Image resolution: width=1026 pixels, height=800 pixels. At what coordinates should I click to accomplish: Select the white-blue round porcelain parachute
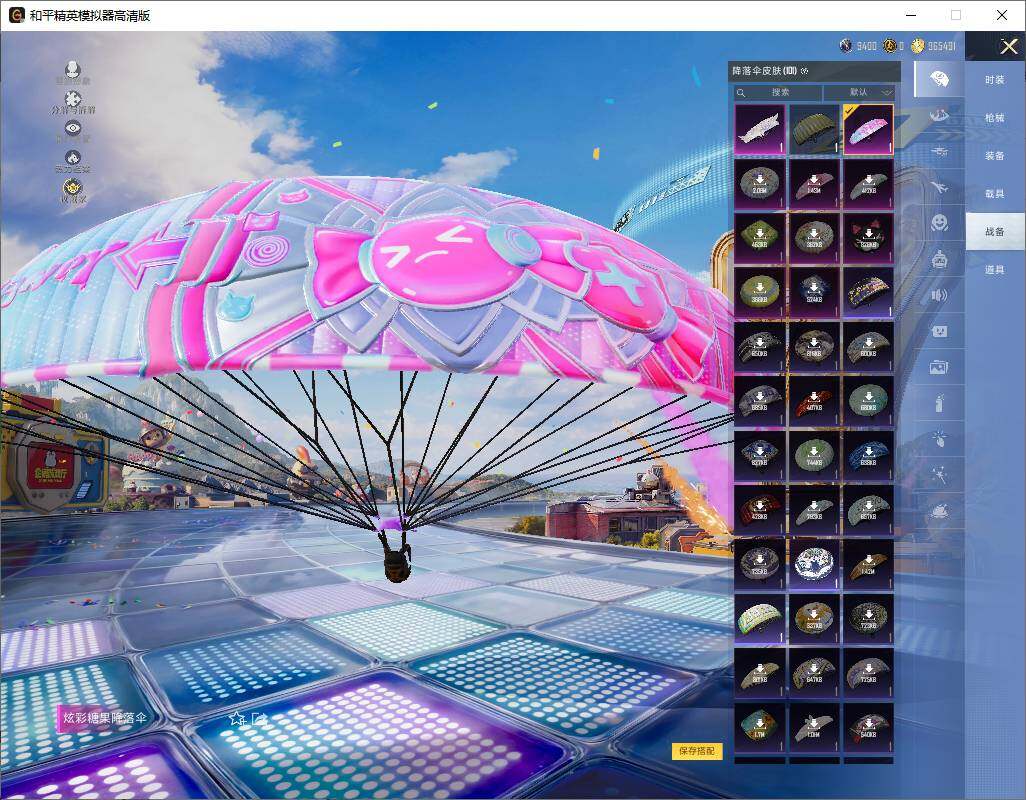[x=814, y=564]
